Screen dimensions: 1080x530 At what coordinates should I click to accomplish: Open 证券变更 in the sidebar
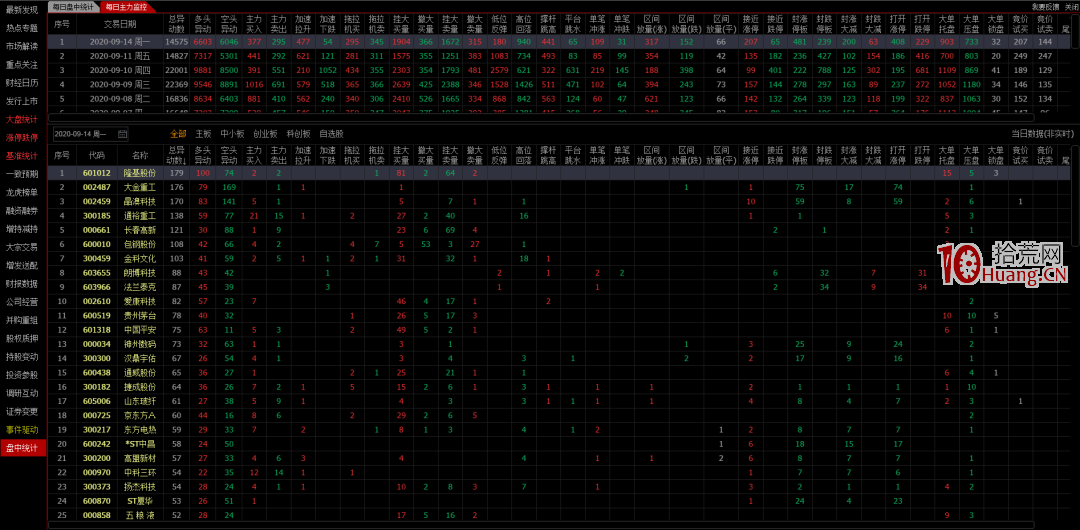pyautogui.click(x=23, y=411)
